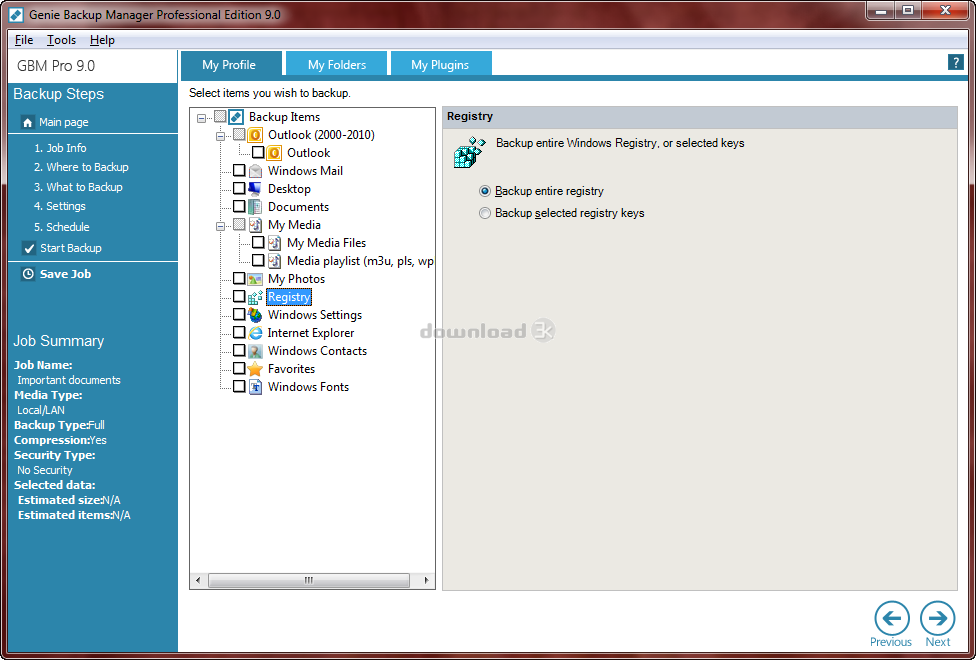Switch to the My Plugins tab
The image size is (976, 660).
coord(441,62)
